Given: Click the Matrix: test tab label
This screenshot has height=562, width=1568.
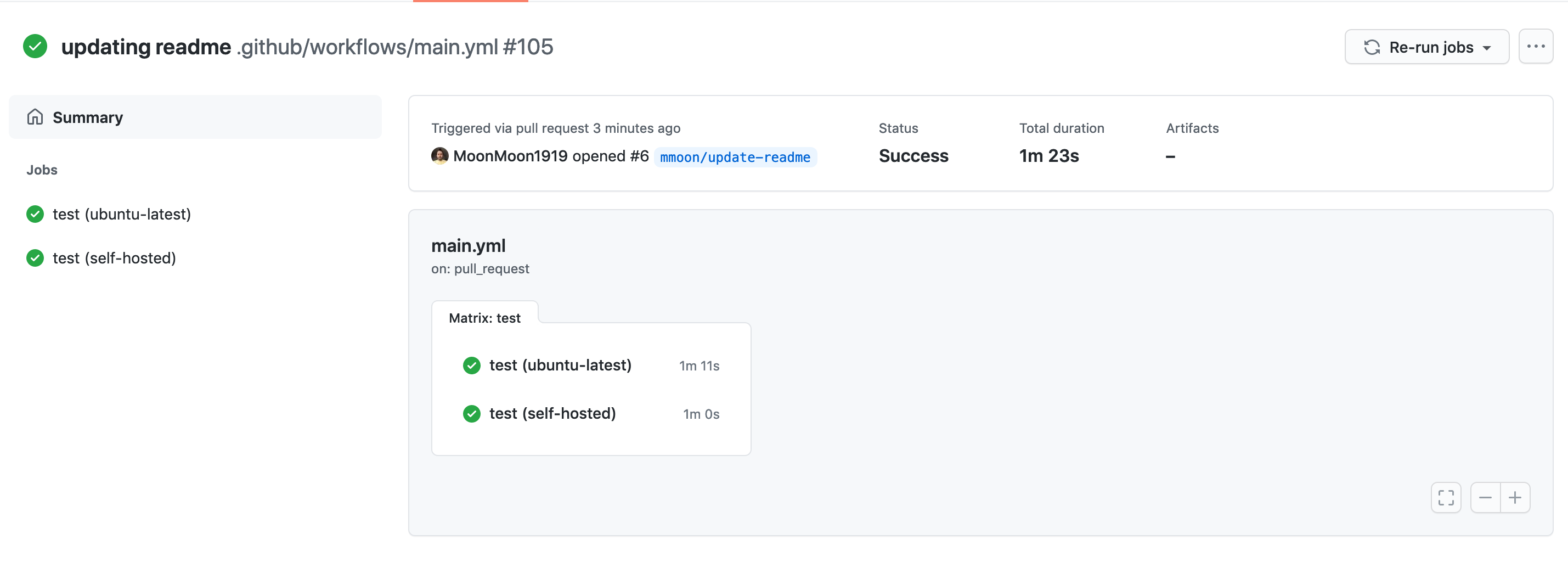Looking at the screenshot, I should [x=484, y=318].
